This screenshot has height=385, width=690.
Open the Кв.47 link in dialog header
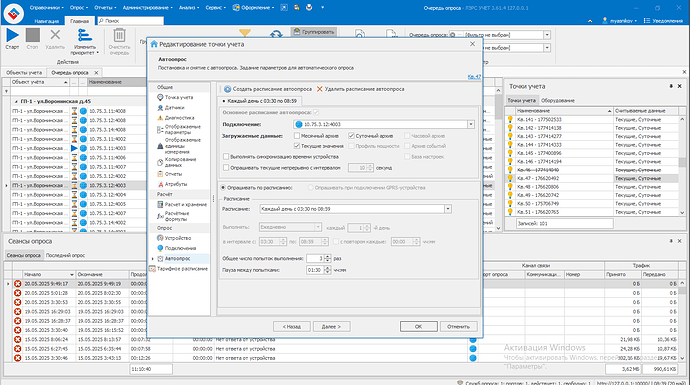pos(474,77)
